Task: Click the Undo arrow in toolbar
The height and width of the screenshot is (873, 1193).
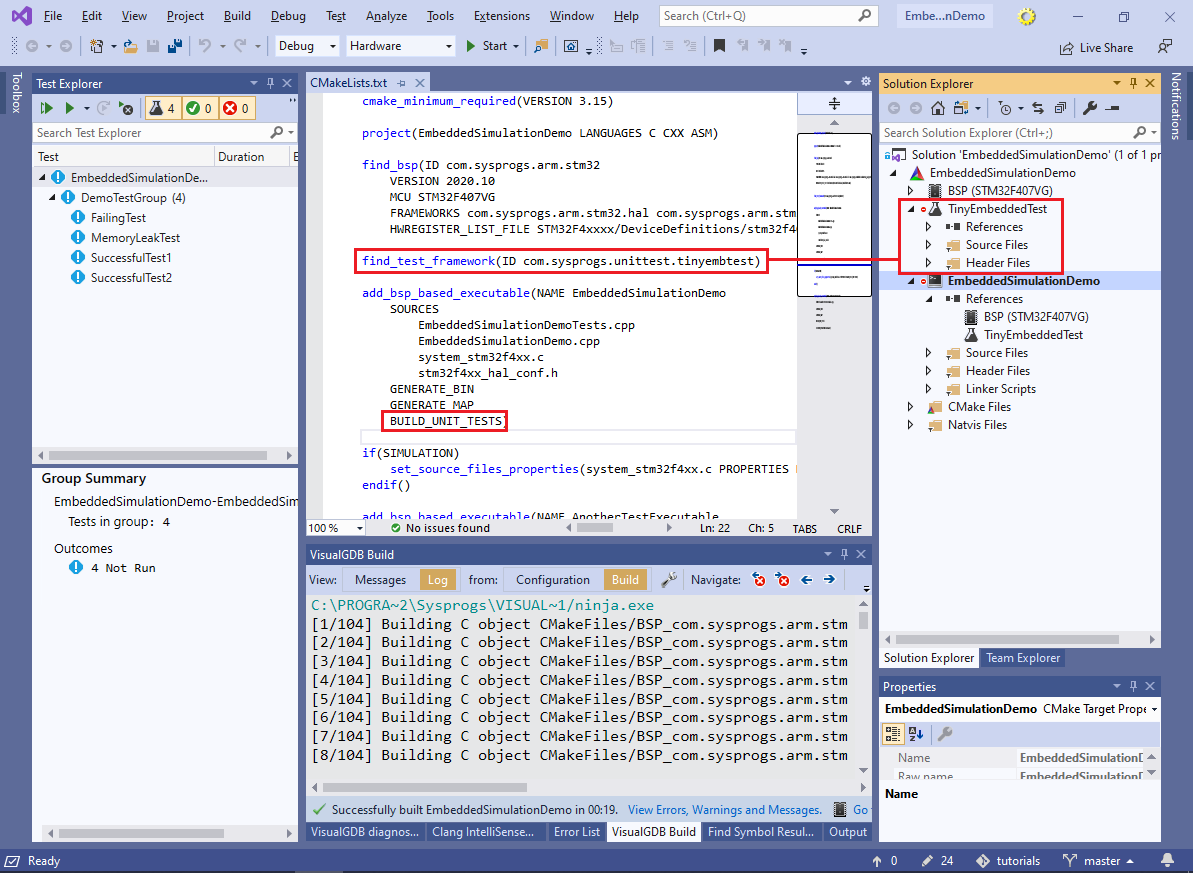Action: 204,46
